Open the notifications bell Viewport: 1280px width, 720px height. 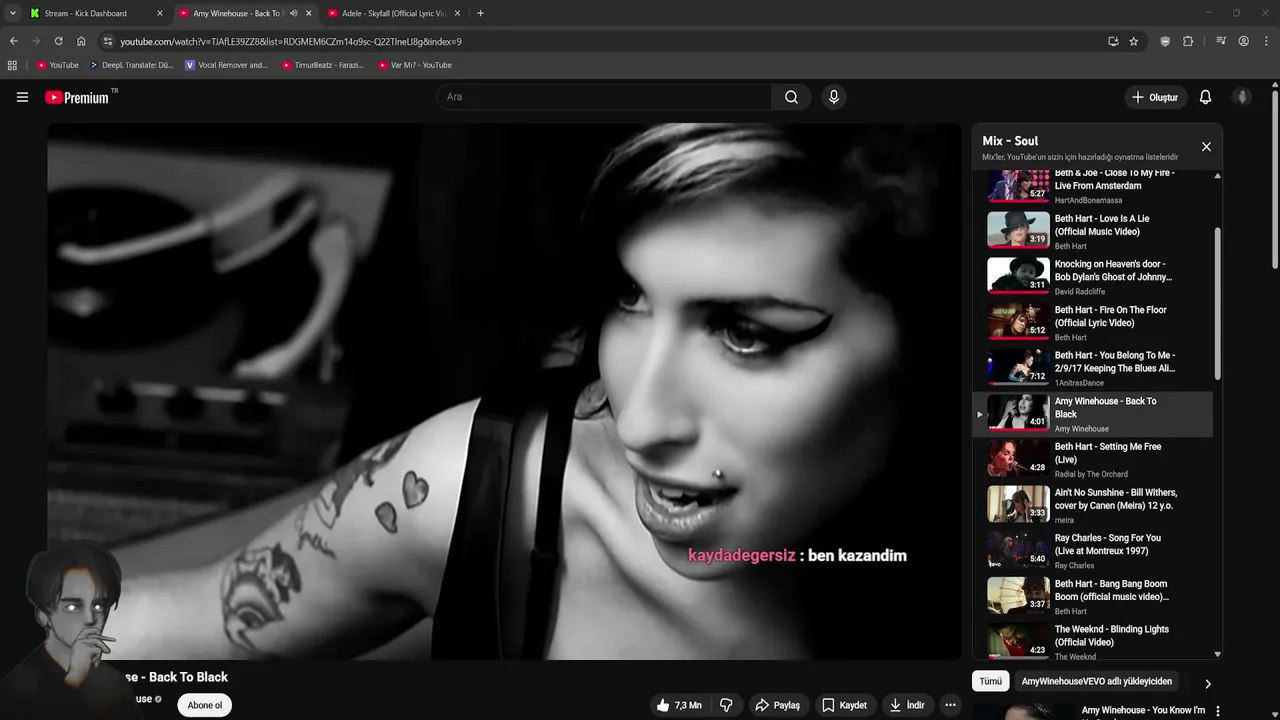[x=1205, y=97]
